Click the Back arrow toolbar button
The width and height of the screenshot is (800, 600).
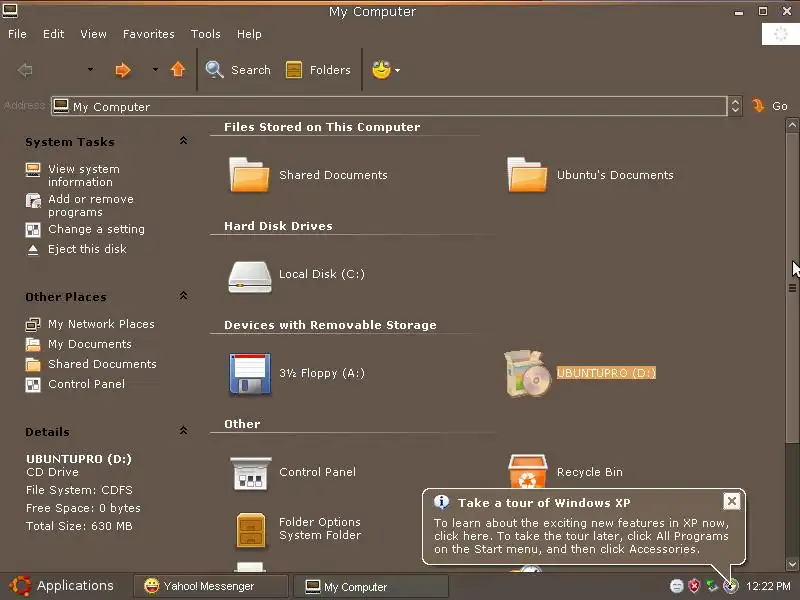[x=24, y=70]
